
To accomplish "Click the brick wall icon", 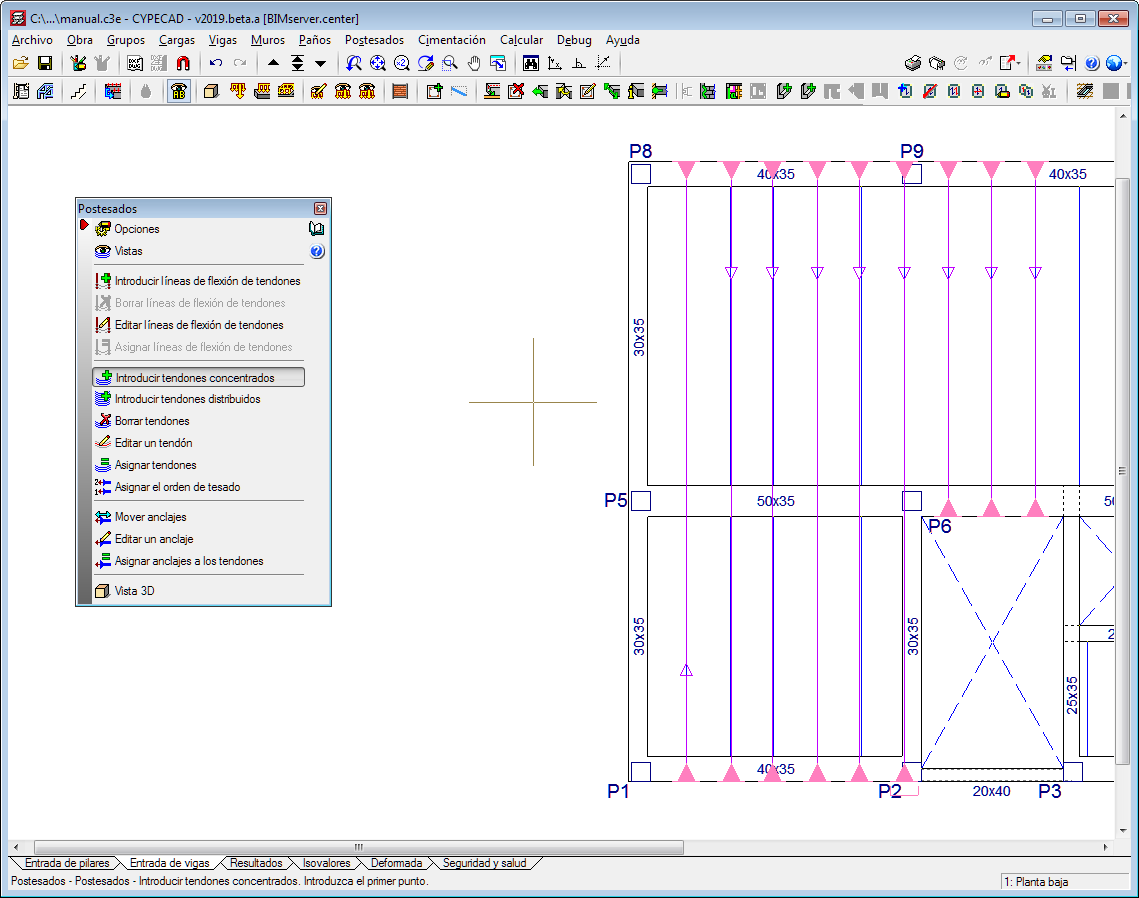I will (400, 92).
